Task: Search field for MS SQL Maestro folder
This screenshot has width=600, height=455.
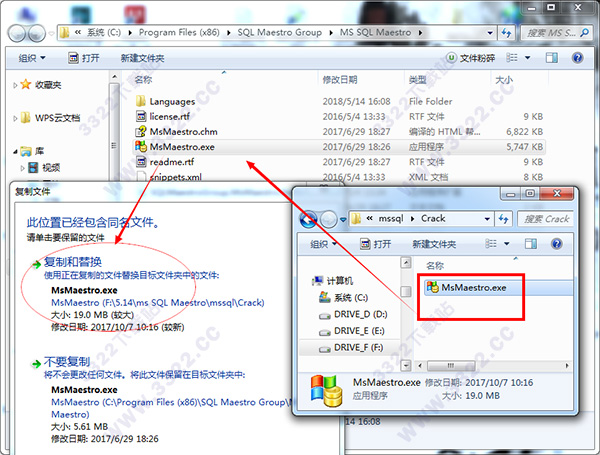Action: point(556,33)
